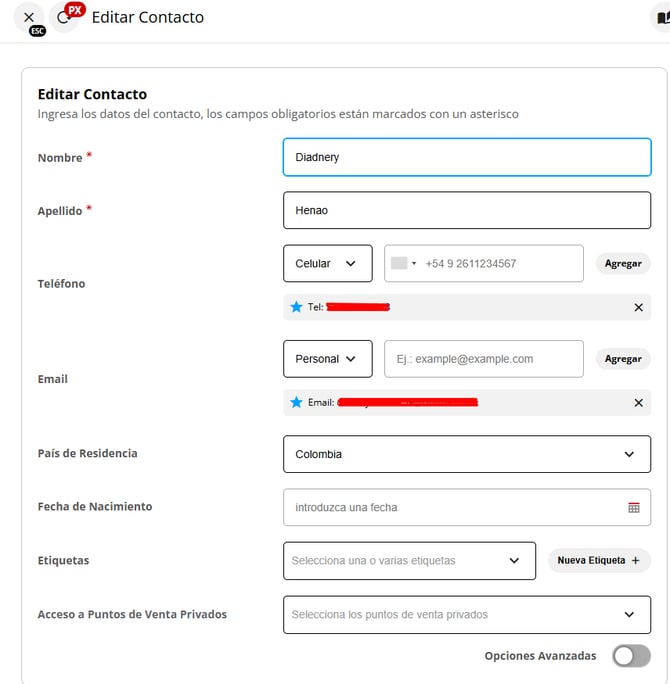The height and width of the screenshot is (684, 670).
Task: Toggle the Opciones Avanzadas switch
Action: click(631, 656)
